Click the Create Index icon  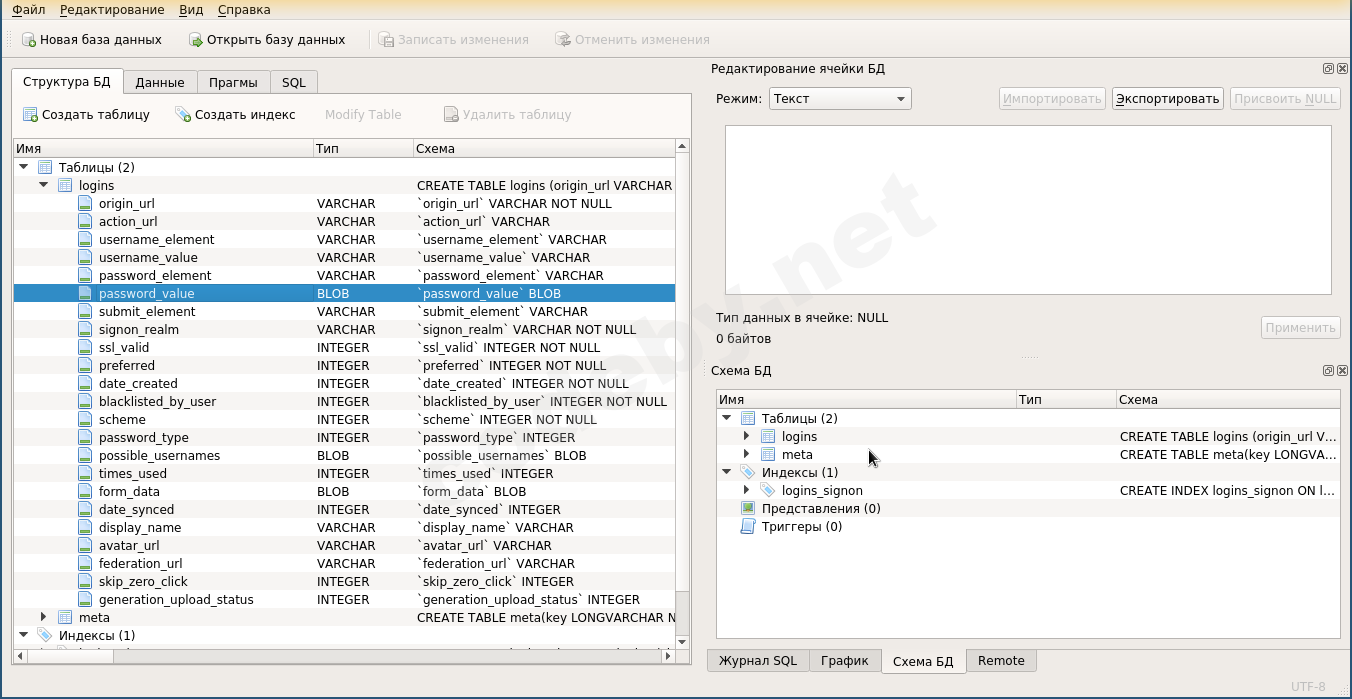pos(183,115)
